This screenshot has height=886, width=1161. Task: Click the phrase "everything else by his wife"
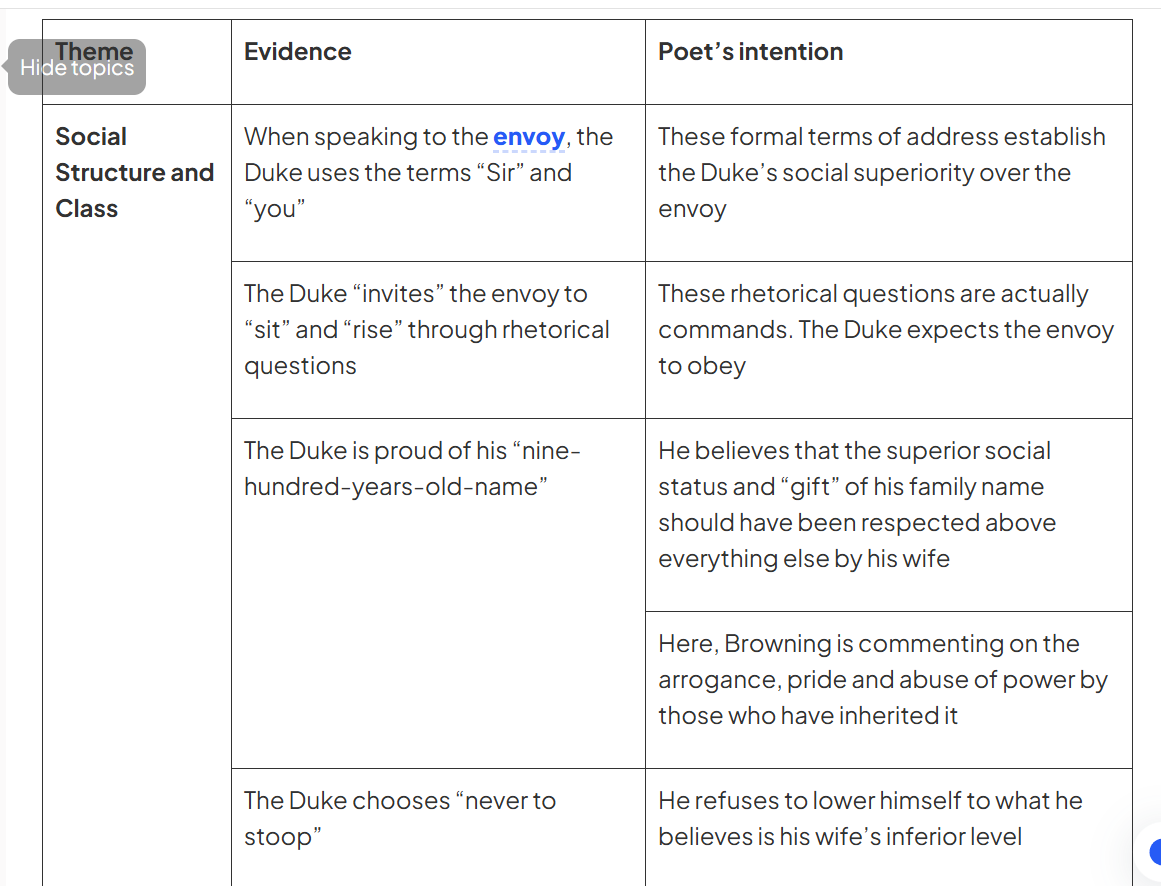[803, 559]
